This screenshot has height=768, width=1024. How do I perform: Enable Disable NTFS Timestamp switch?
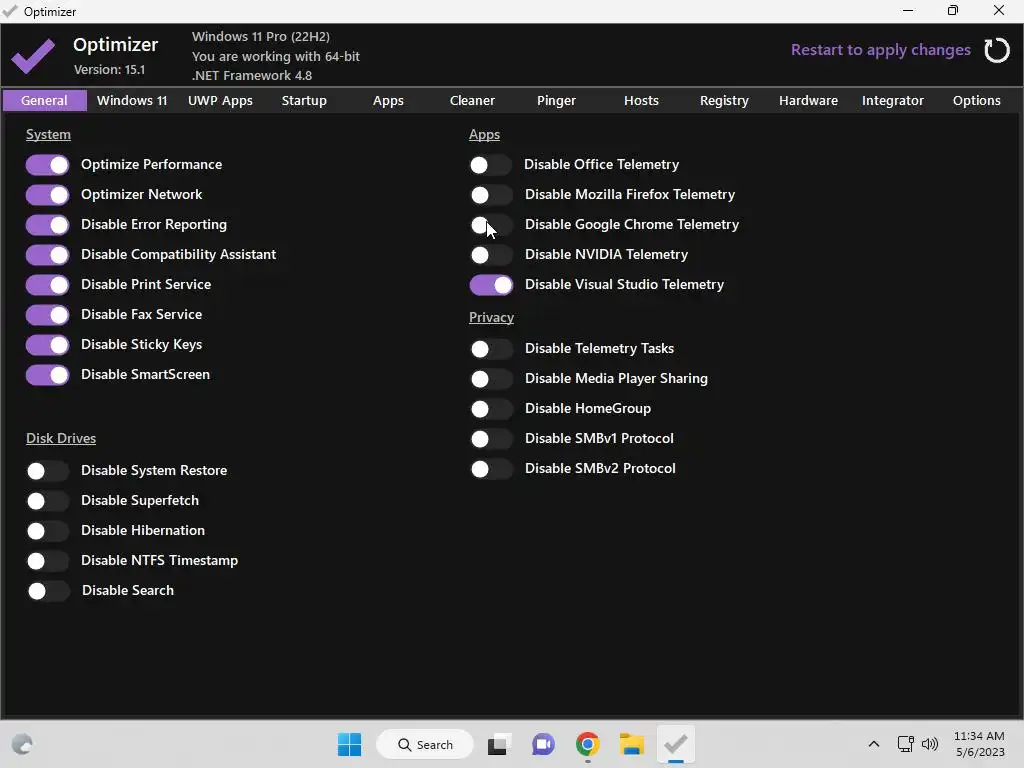(48, 561)
